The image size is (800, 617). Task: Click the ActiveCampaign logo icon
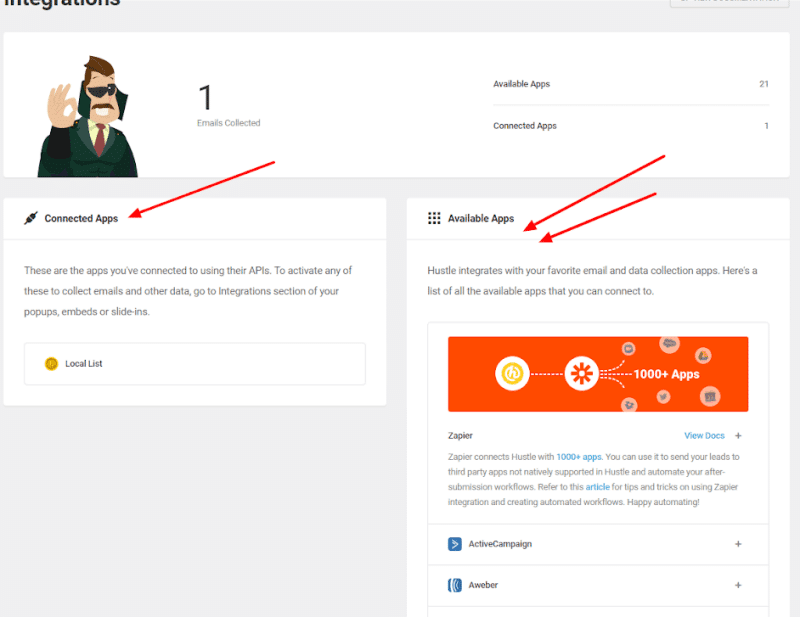(x=455, y=544)
